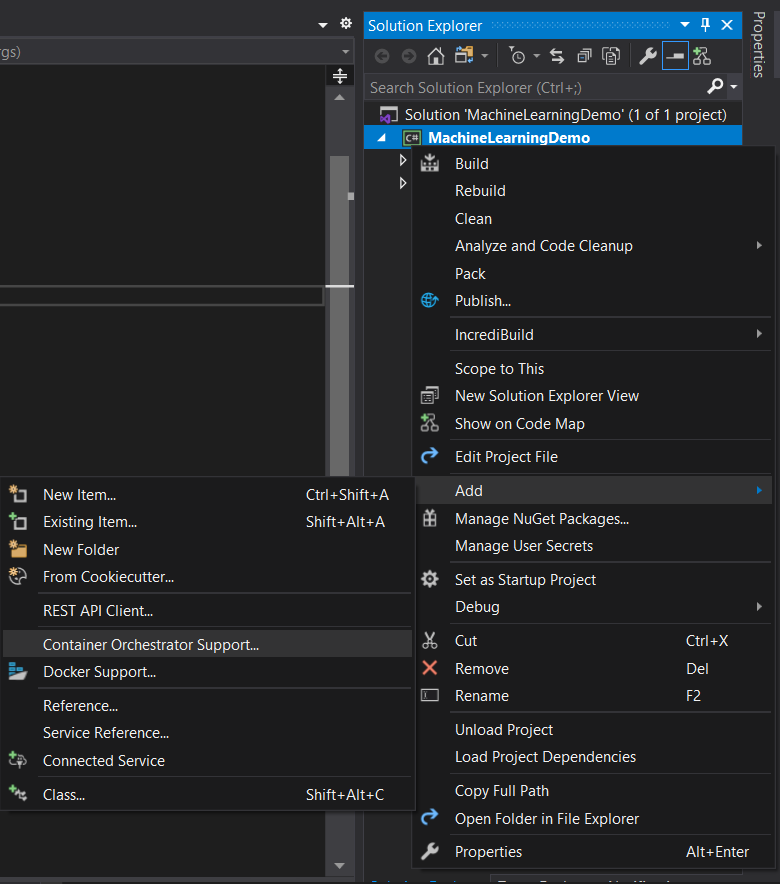
Task: Click Set as Startup Project
Action: tap(593, 580)
